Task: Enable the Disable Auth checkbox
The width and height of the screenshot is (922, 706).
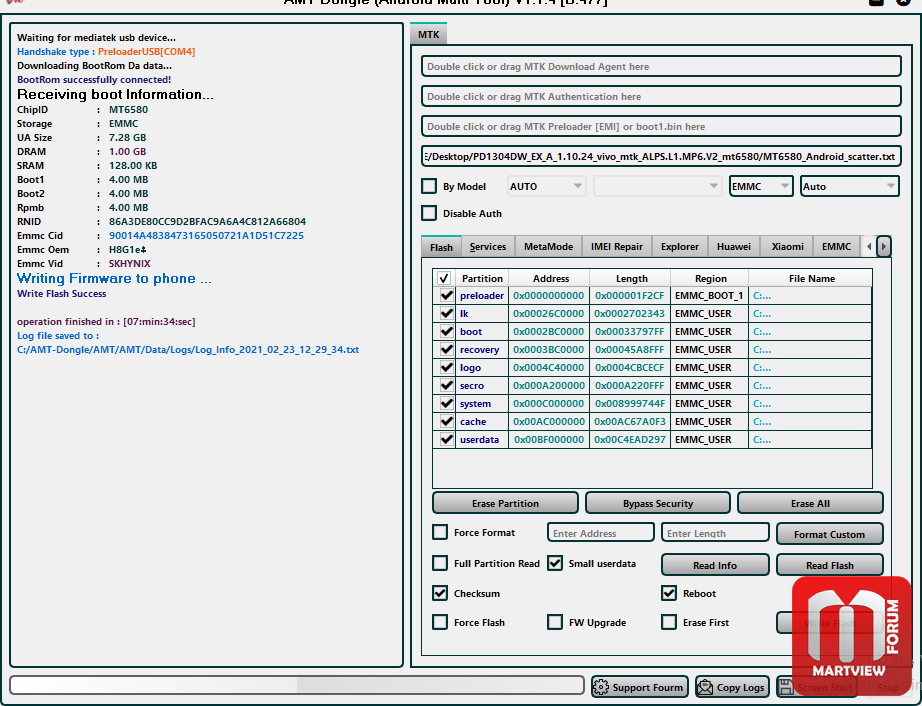Action: [x=429, y=213]
